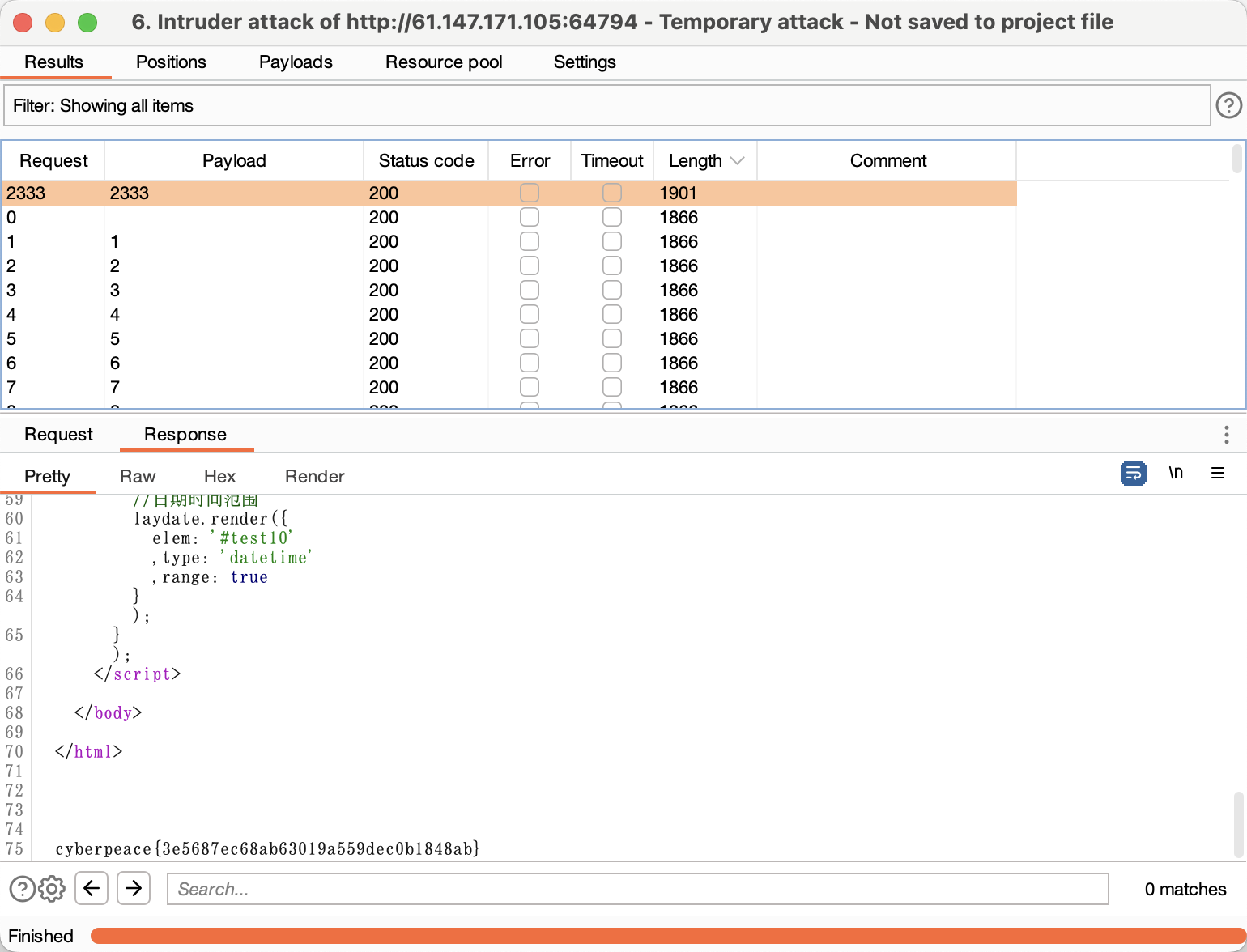Screen dimensions: 1247x952
Task: Sort by the Status code column header
Action: click(x=426, y=160)
